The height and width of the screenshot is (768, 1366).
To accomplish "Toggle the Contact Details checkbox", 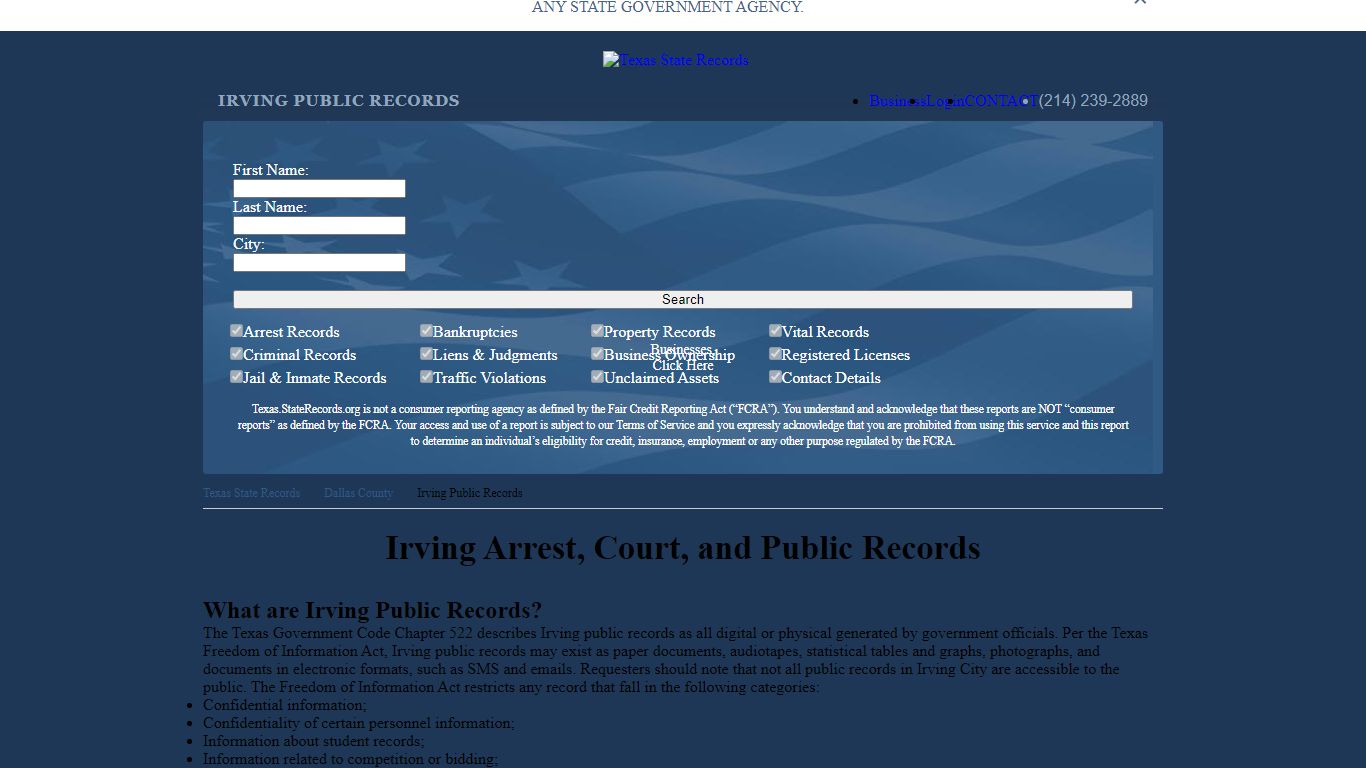I will click(775, 376).
